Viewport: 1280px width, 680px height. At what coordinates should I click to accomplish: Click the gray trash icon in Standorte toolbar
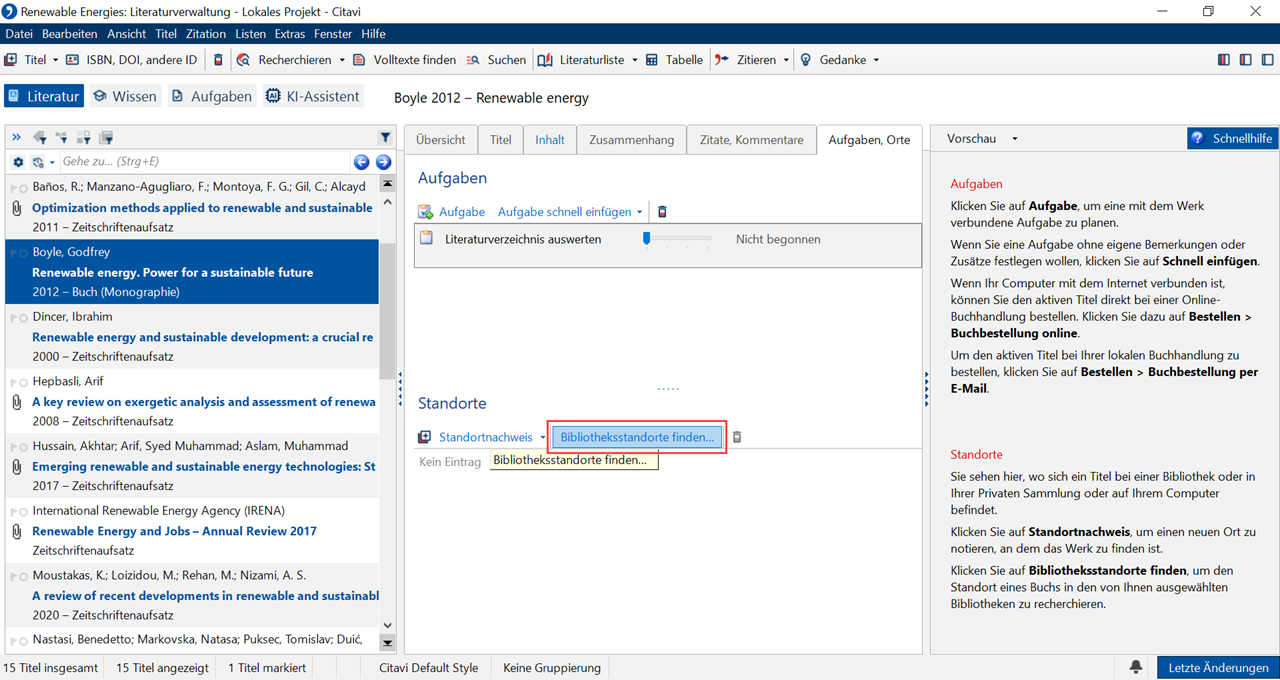tap(737, 437)
